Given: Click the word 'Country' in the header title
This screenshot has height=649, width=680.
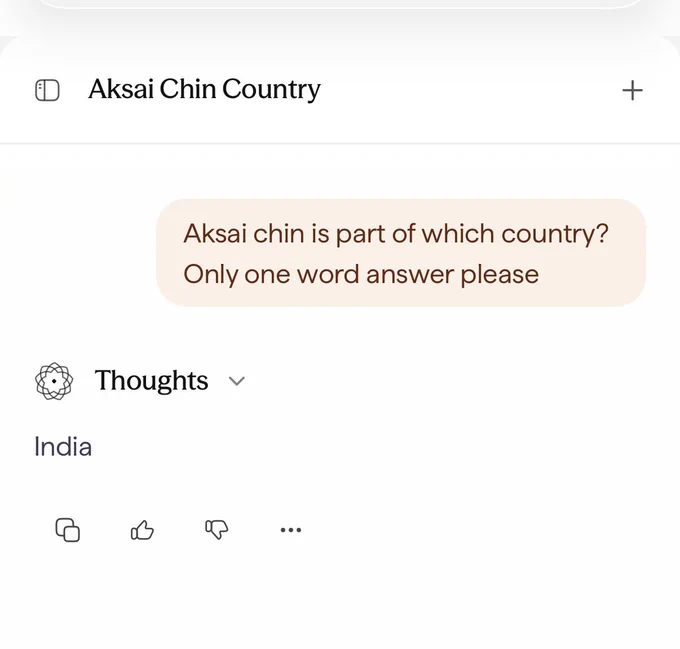Looking at the screenshot, I should pyautogui.click(x=271, y=89).
